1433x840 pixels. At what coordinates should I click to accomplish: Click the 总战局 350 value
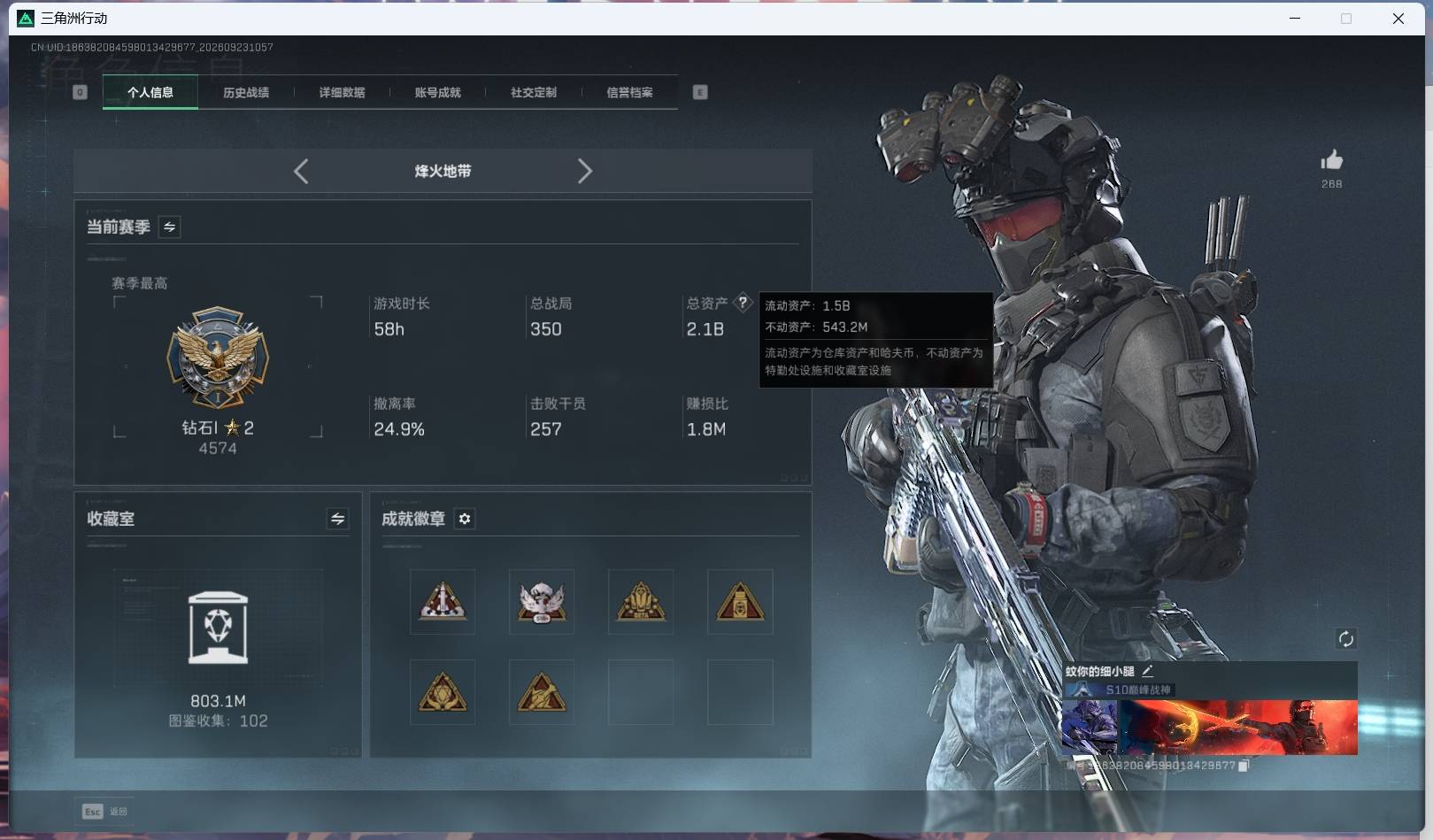[x=545, y=329]
